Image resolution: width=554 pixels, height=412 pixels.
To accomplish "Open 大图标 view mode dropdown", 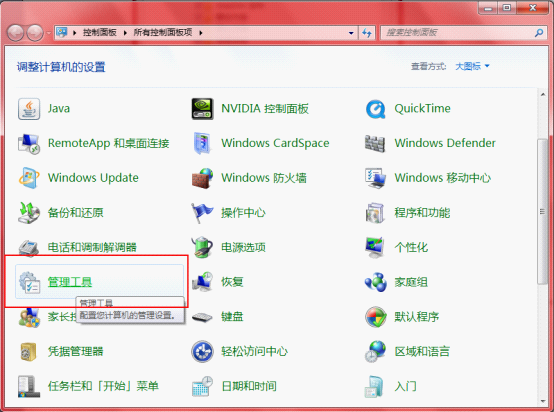I will click(x=472, y=66).
